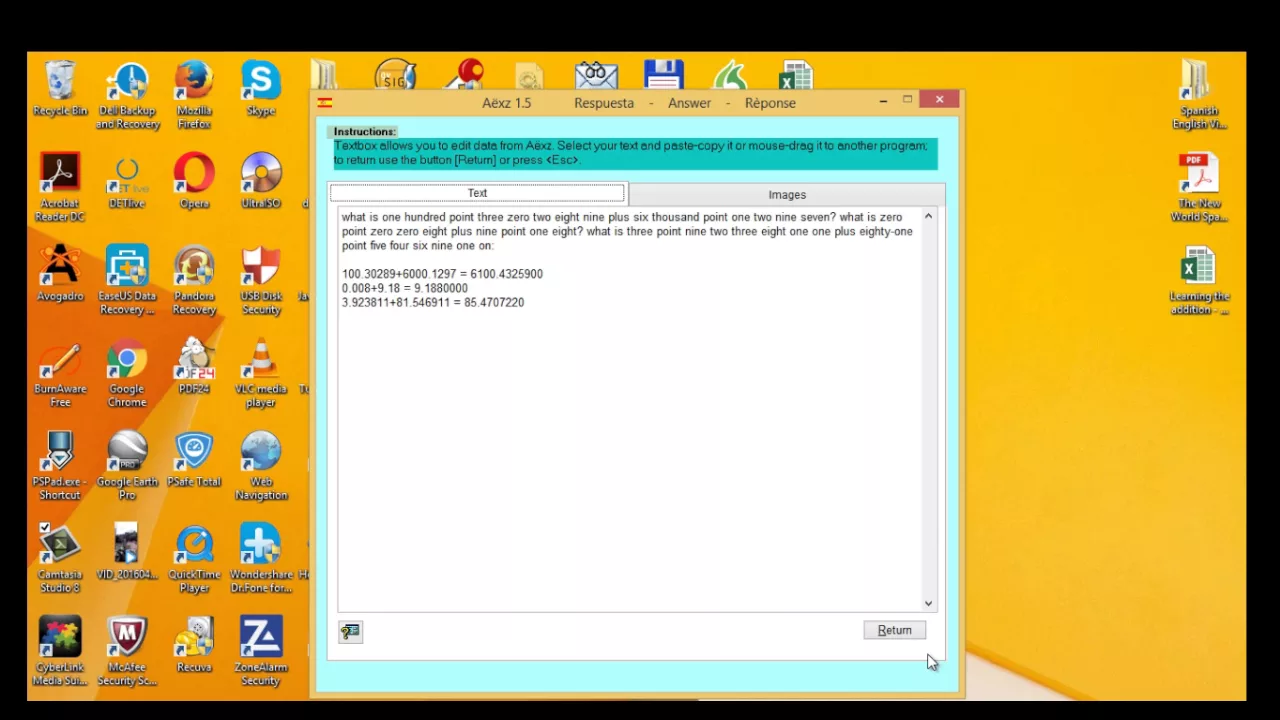Select the floppy disk save icon on desktop
The width and height of the screenshot is (1280, 720).
tap(664, 75)
